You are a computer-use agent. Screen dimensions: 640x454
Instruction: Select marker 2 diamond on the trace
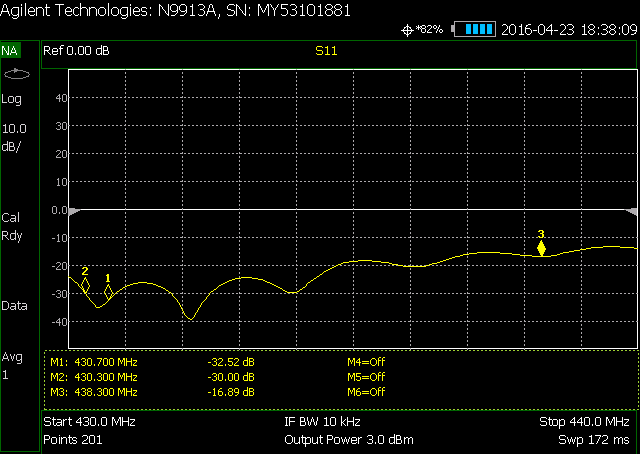[85, 285]
